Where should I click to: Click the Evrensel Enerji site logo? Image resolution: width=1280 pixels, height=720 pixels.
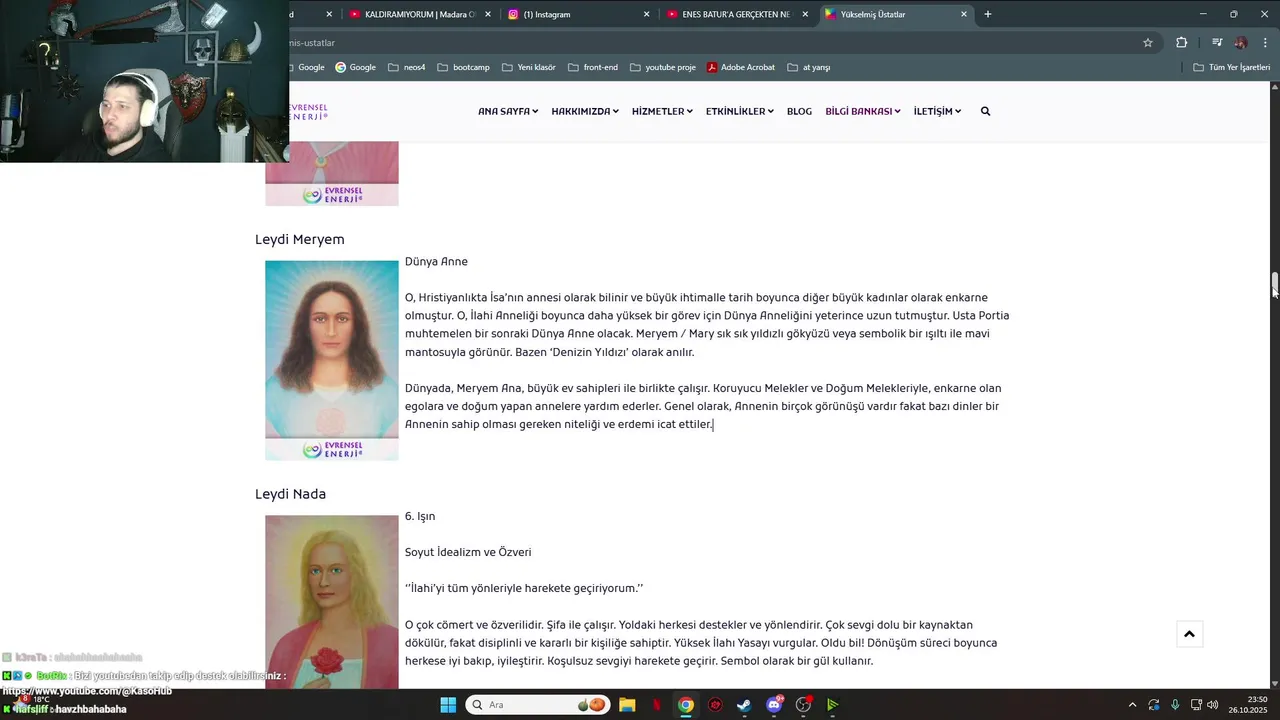coord(308,111)
